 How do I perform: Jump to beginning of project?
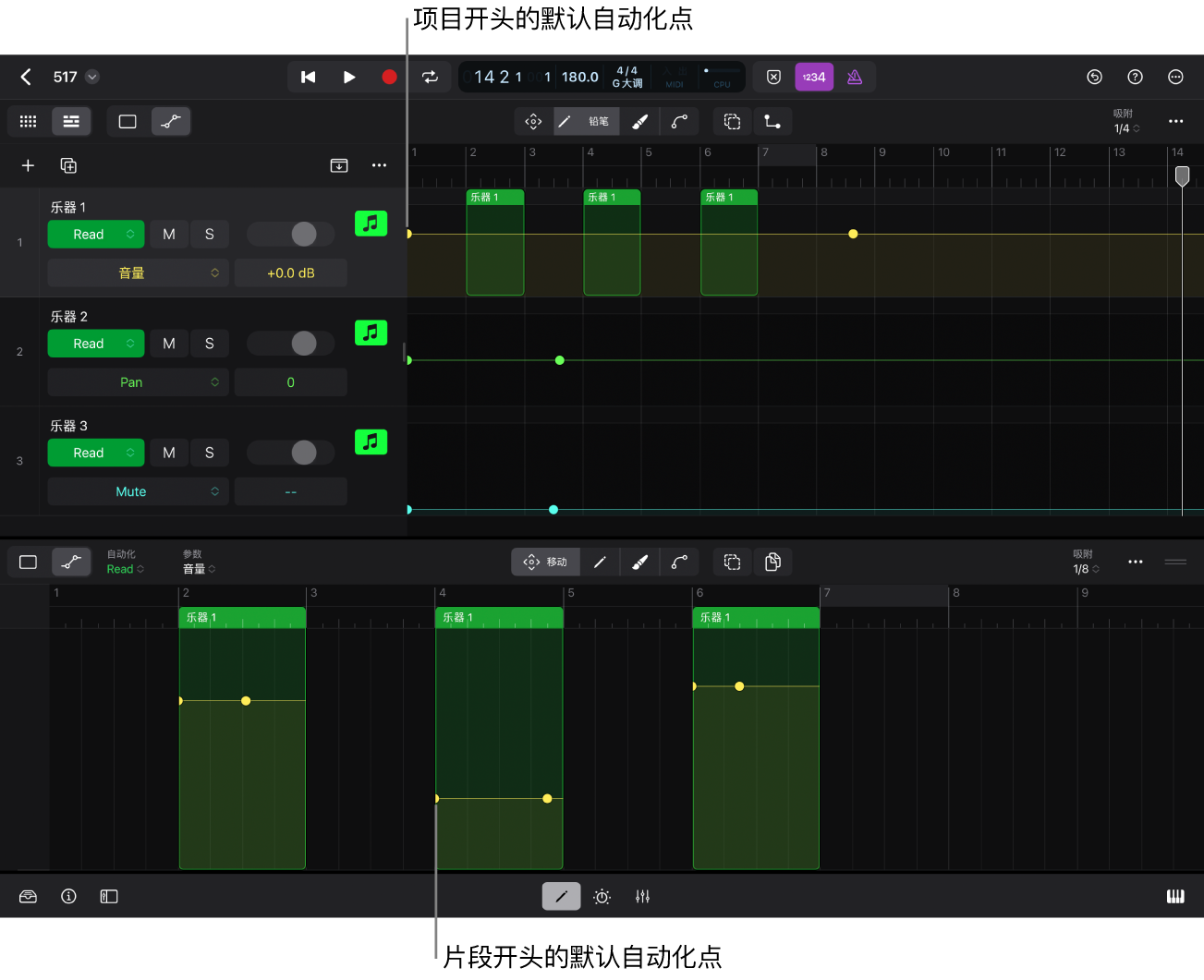coord(309,77)
